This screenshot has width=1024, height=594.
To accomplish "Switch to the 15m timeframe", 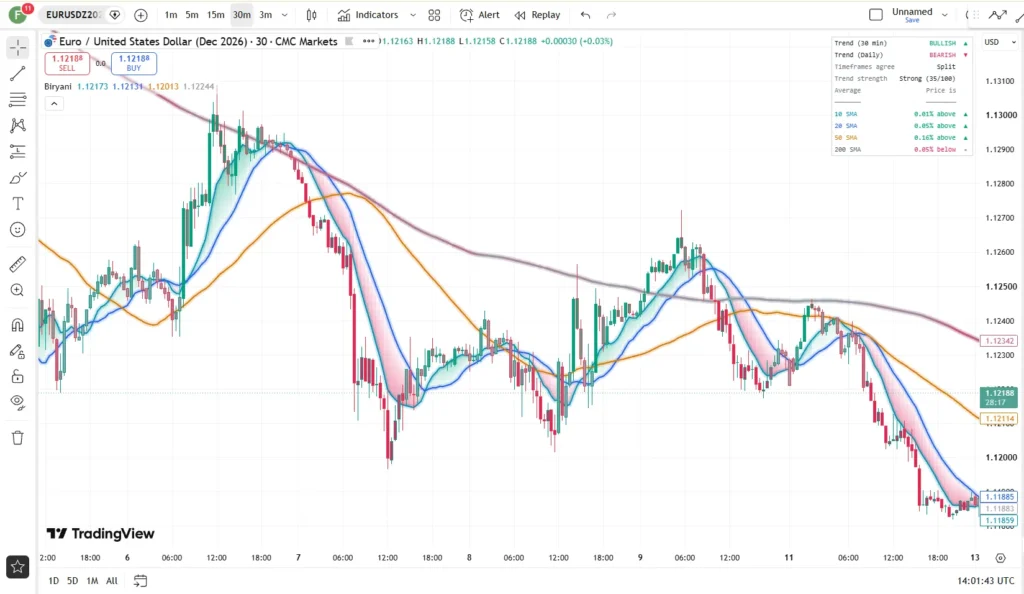I will pos(216,15).
